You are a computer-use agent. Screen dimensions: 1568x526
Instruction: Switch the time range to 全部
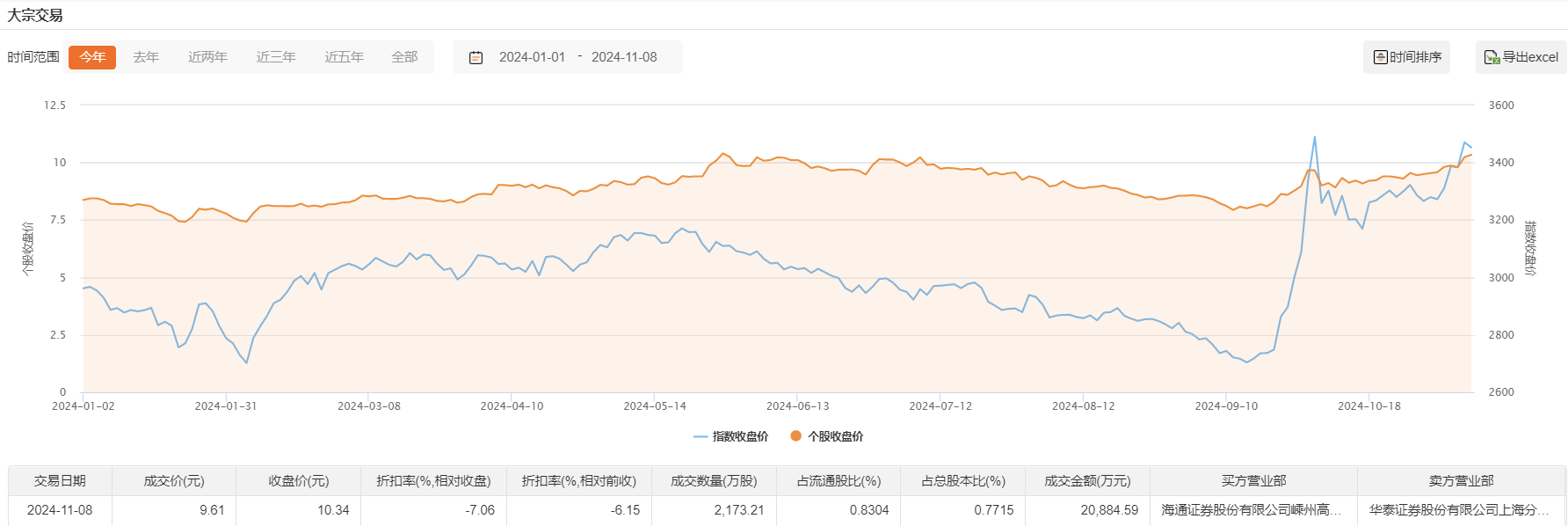coord(404,57)
